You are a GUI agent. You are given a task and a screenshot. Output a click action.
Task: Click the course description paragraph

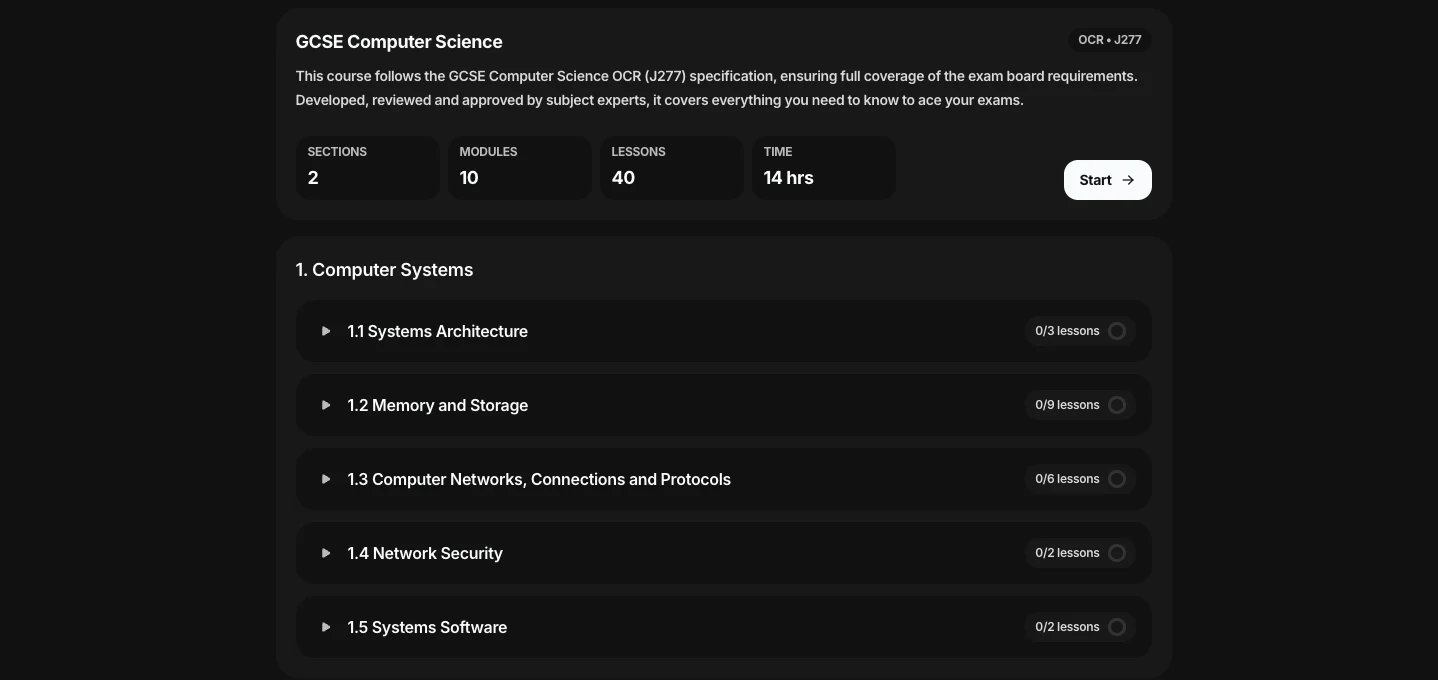coord(717,88)
